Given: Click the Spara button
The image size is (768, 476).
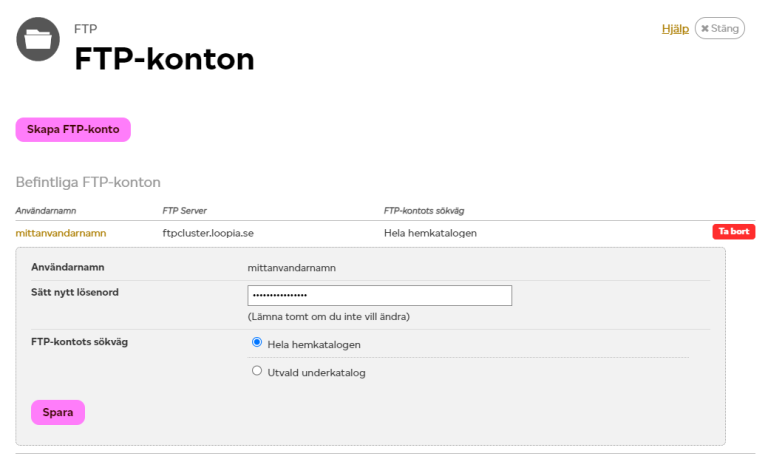Looking at the screenshot, I should tap(58, 412).
